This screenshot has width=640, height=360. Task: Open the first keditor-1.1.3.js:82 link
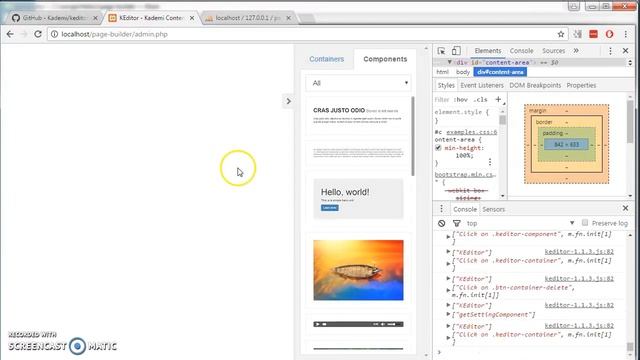pos(579,252)
